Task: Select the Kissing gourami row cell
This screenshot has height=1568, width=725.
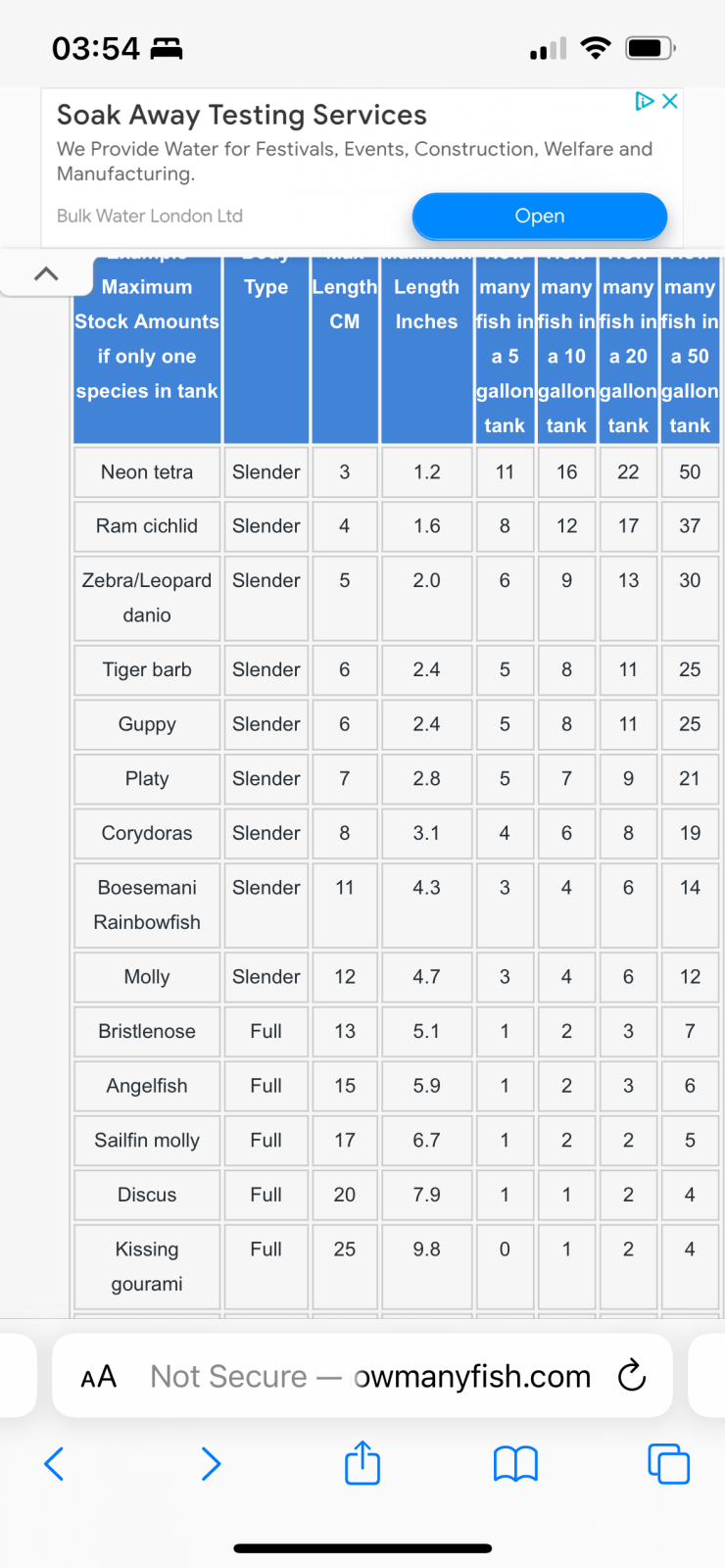Action: pos(147,1266)
